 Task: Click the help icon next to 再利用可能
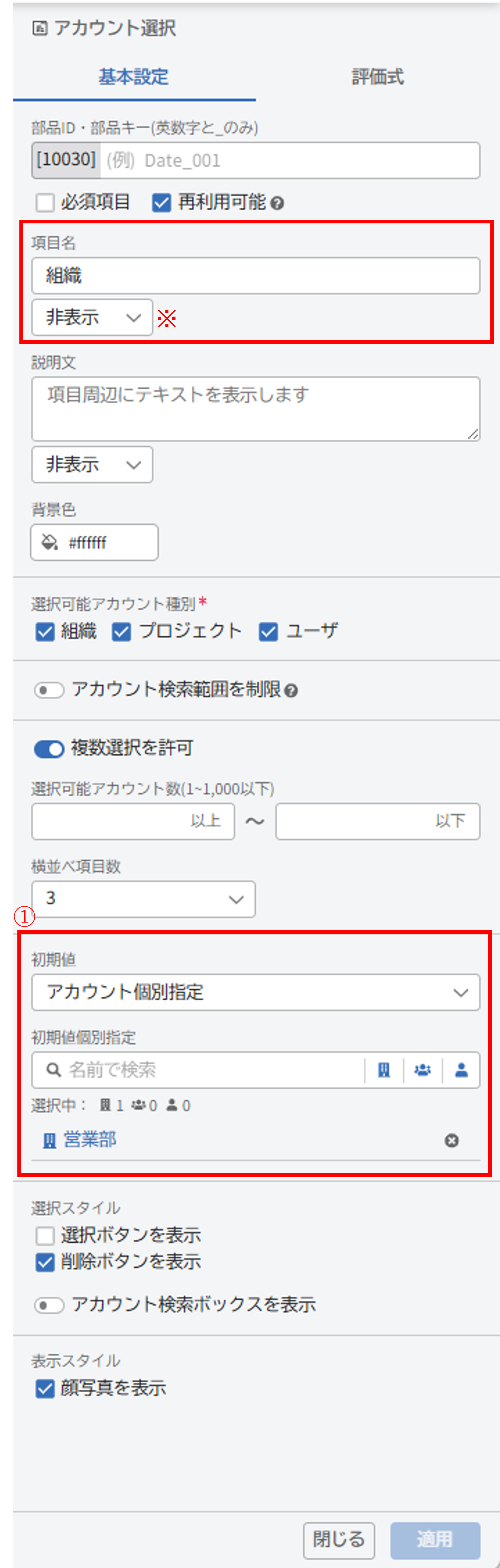277,203
